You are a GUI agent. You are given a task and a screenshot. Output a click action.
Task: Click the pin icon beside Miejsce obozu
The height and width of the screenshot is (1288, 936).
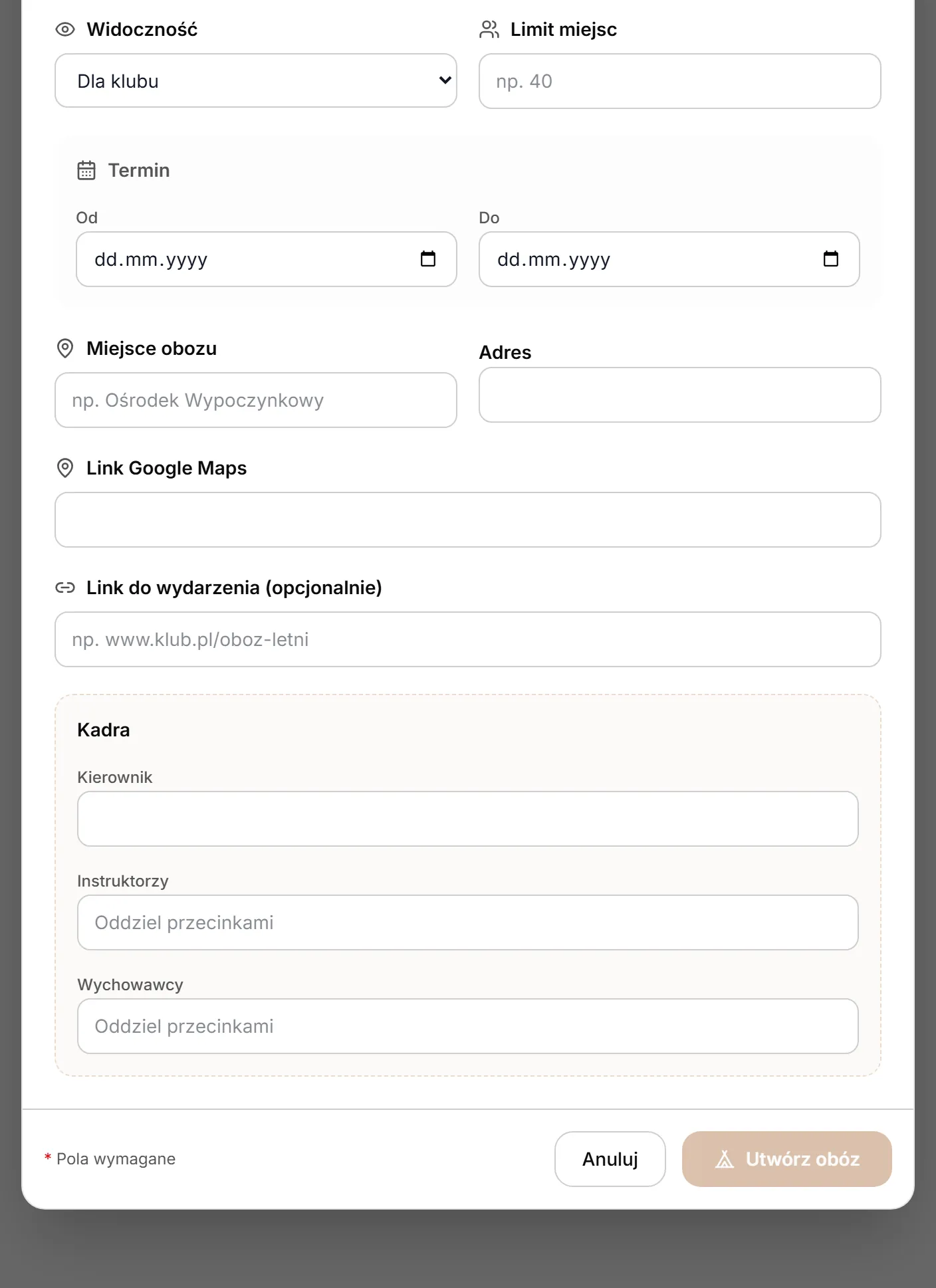pos(65,348)
